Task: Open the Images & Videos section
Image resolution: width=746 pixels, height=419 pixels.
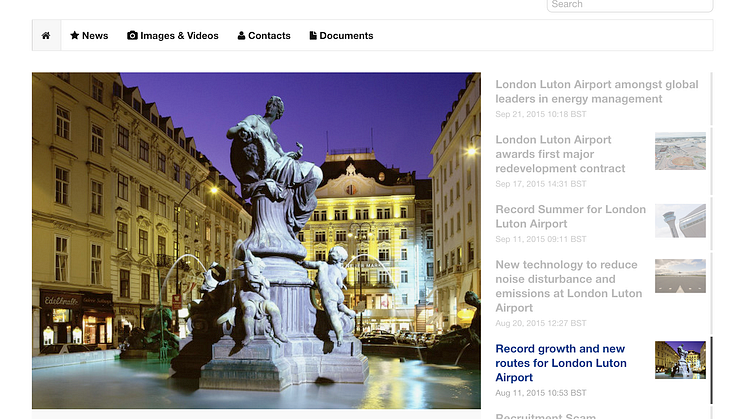Action: (x=173, y=36)
